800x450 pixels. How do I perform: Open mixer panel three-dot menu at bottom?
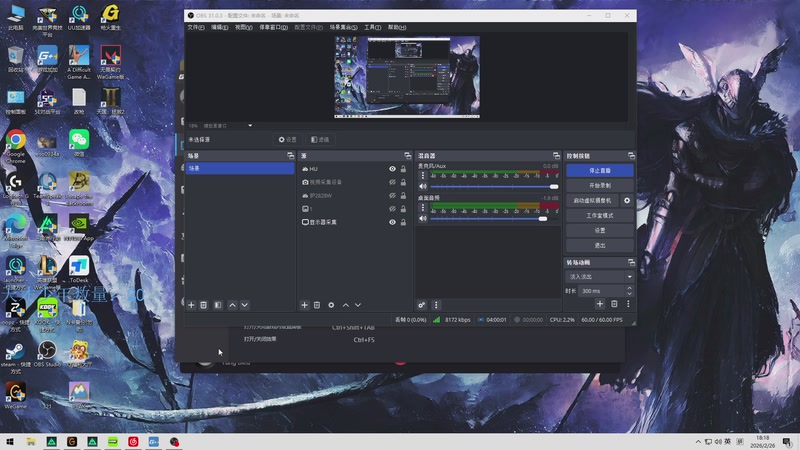[x=436, y=305]
